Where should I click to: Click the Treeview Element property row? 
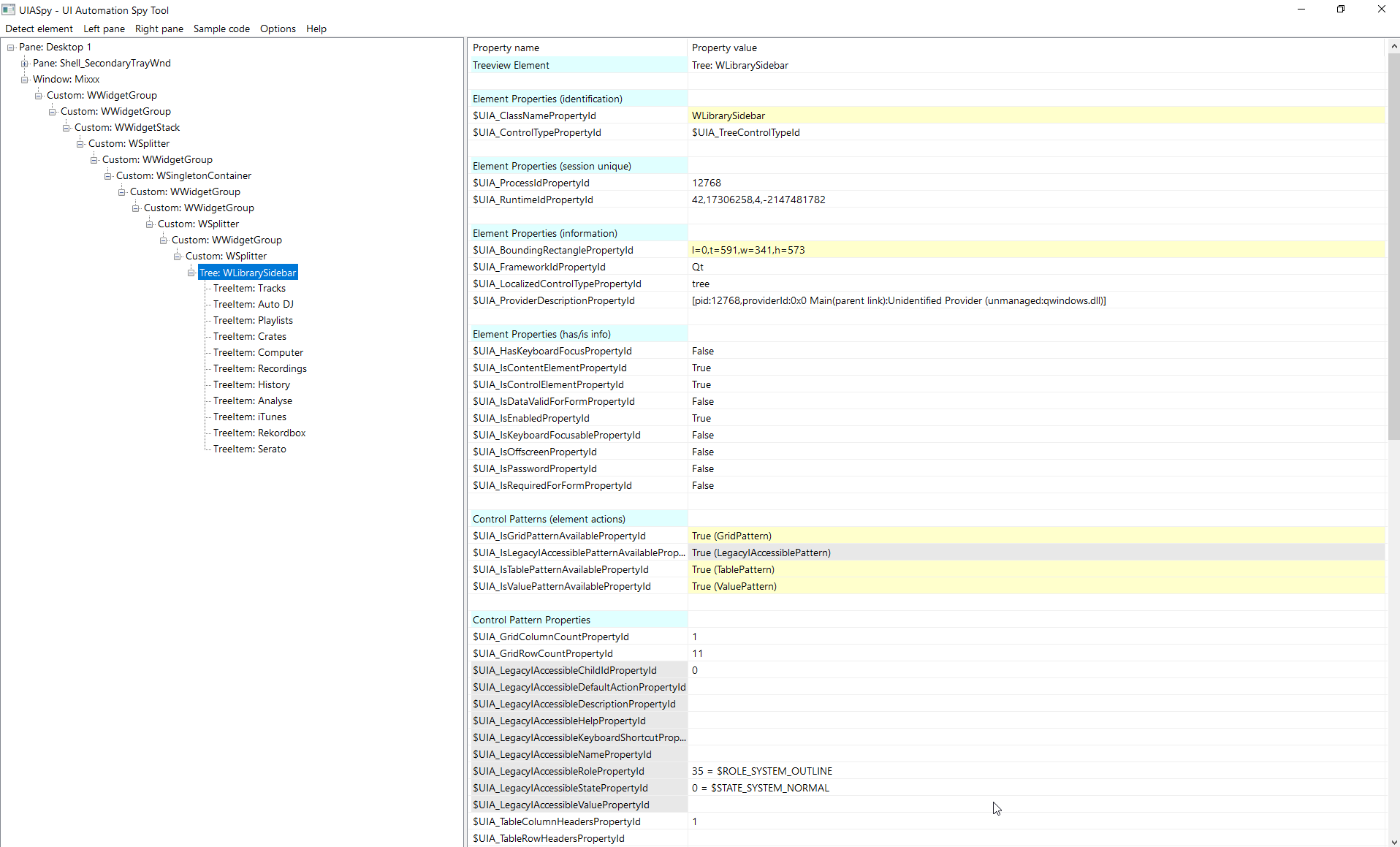click(x=927, y=66)
